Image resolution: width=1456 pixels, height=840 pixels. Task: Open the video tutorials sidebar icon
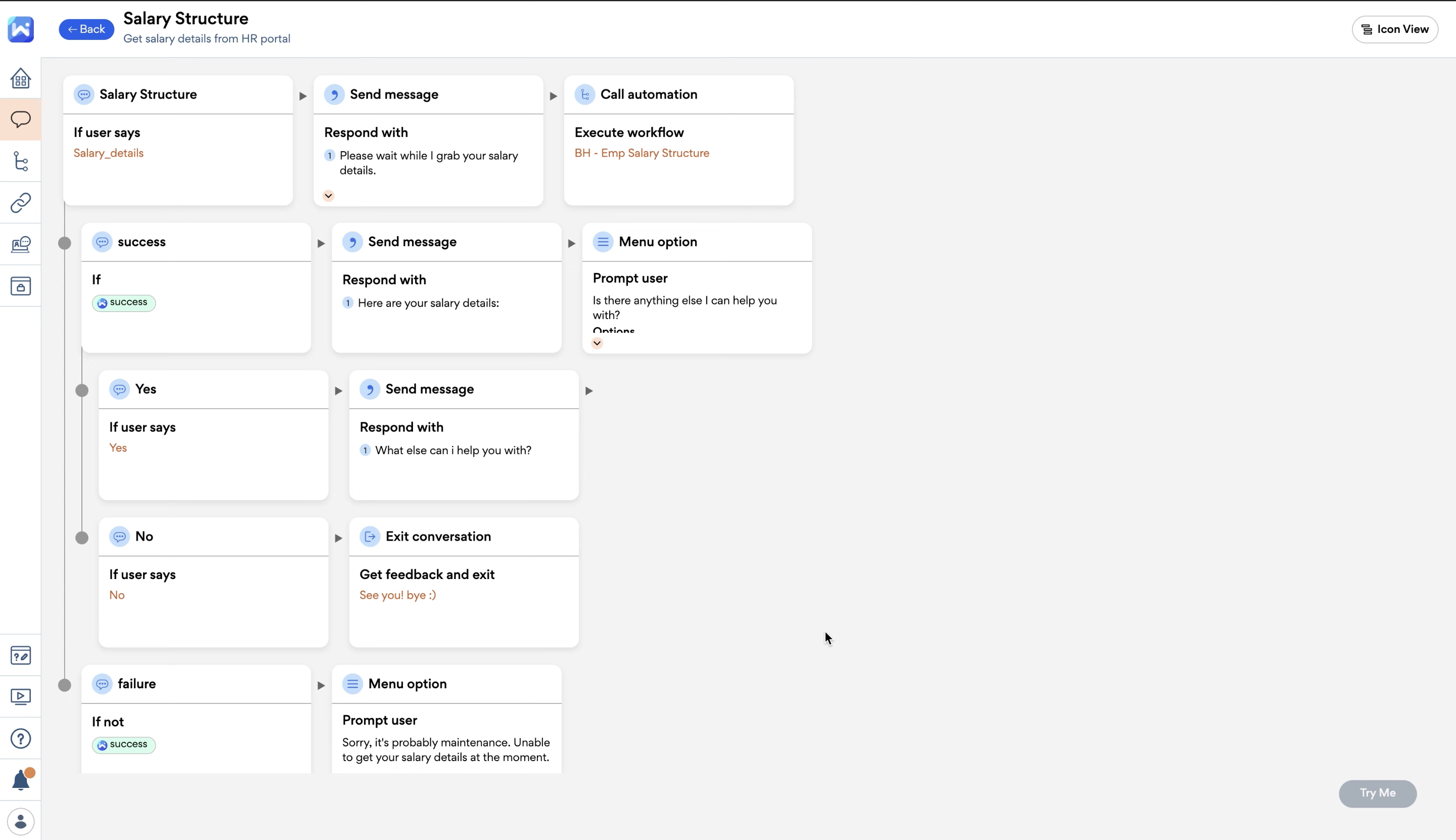21,697
